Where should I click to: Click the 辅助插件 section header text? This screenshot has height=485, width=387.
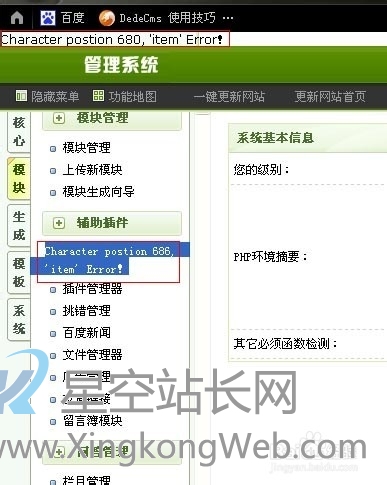102,223
